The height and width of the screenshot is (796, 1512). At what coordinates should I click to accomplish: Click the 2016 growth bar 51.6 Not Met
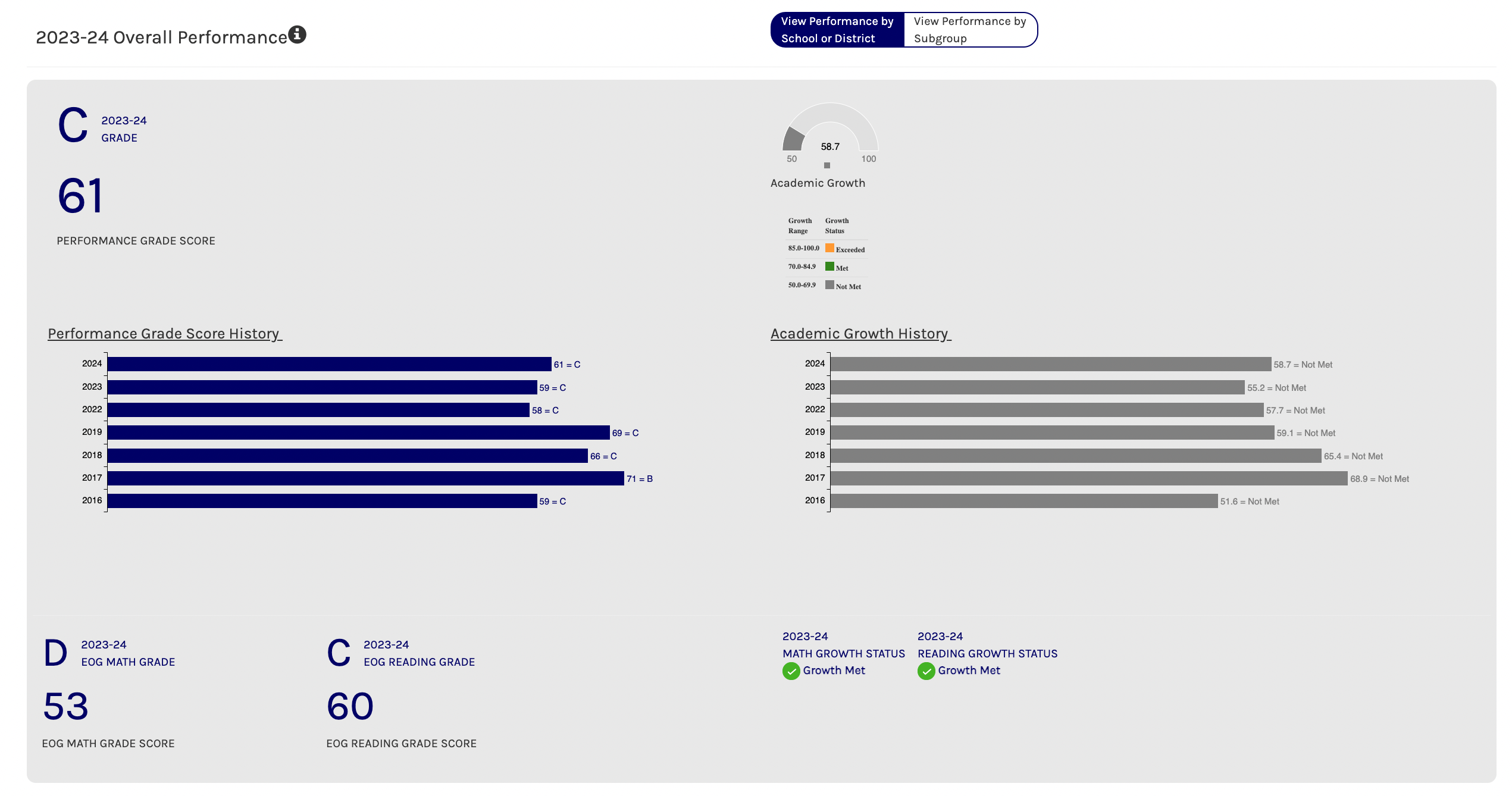pyautogui.click(x=1023, y=501)
